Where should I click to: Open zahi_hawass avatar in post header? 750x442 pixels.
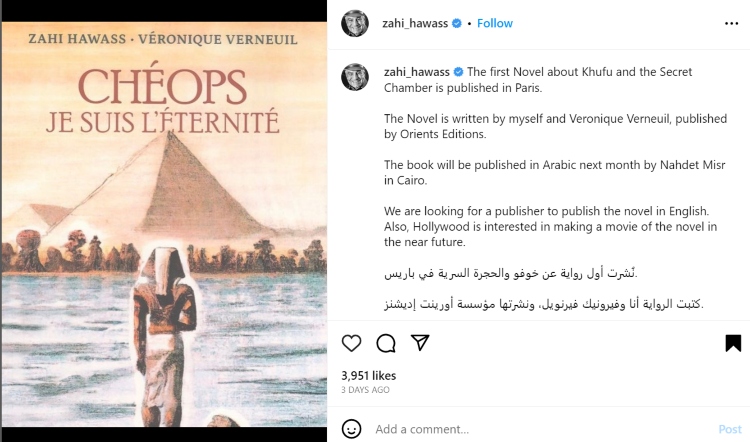(x=355, y=23)
